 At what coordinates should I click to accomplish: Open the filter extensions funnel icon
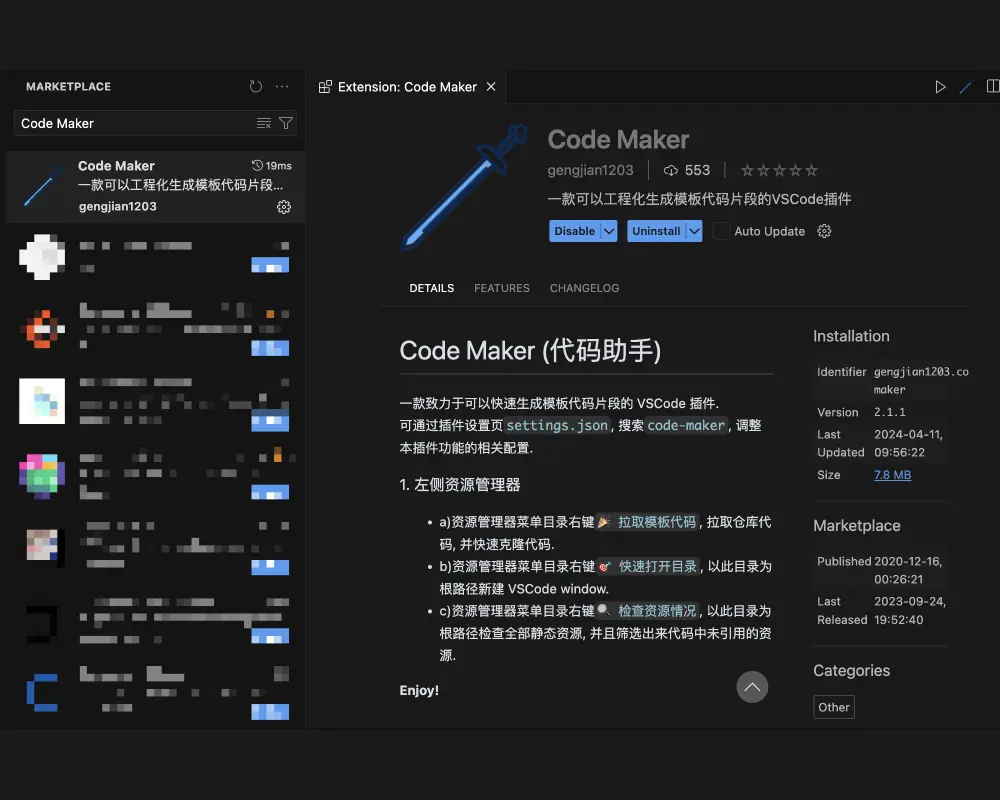pyautogui.click(x=286, y=123)
